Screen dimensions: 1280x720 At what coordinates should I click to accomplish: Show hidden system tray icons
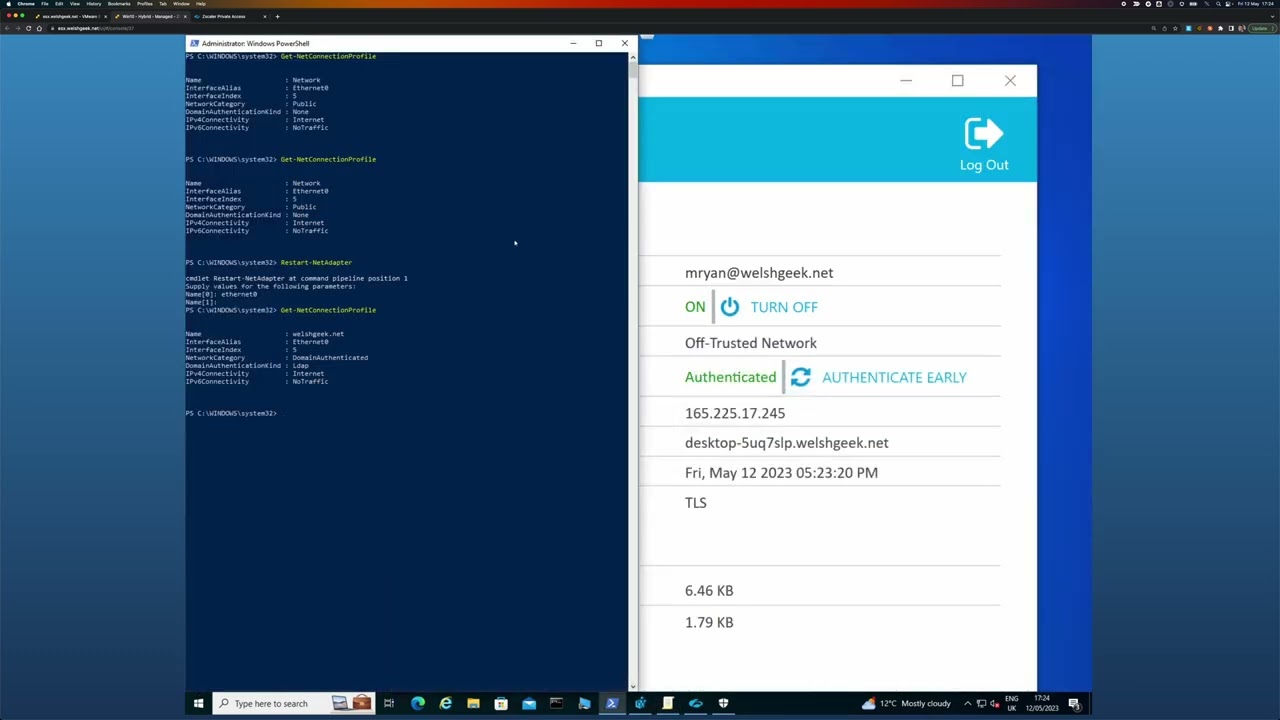967,703
